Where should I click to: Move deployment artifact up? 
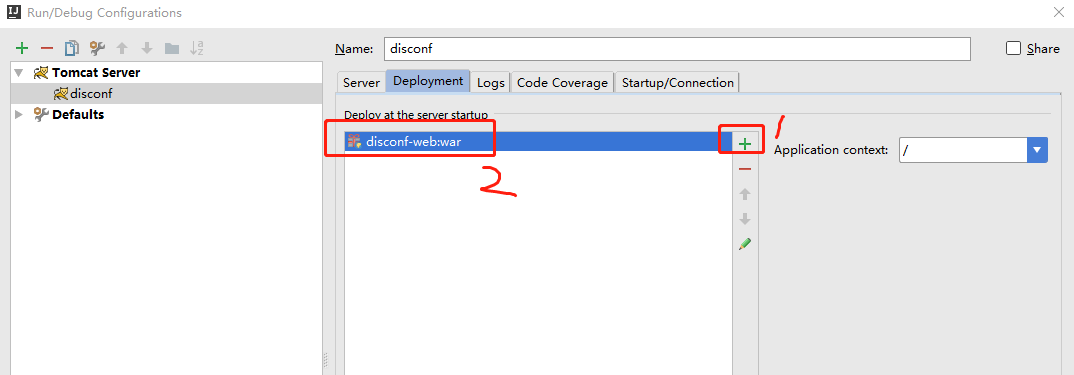(x=745, y=194)
